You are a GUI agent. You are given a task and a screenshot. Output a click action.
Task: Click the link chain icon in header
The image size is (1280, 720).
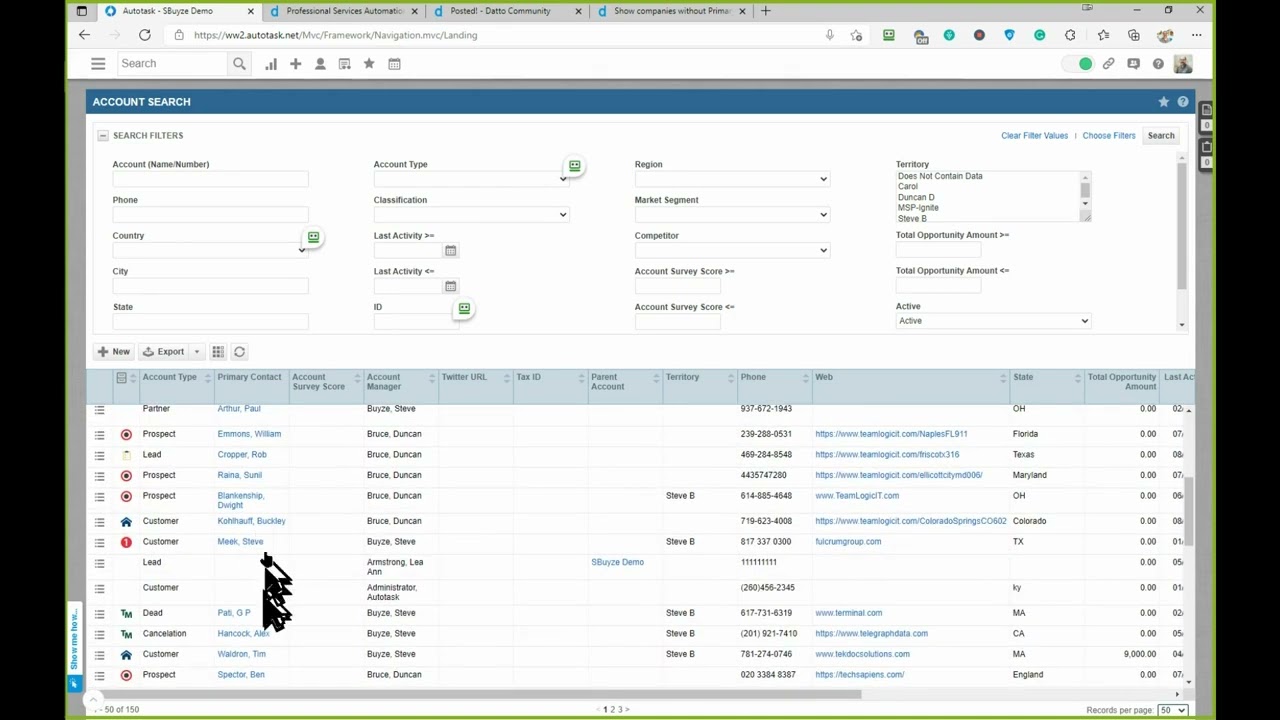tap(1108, 64)
